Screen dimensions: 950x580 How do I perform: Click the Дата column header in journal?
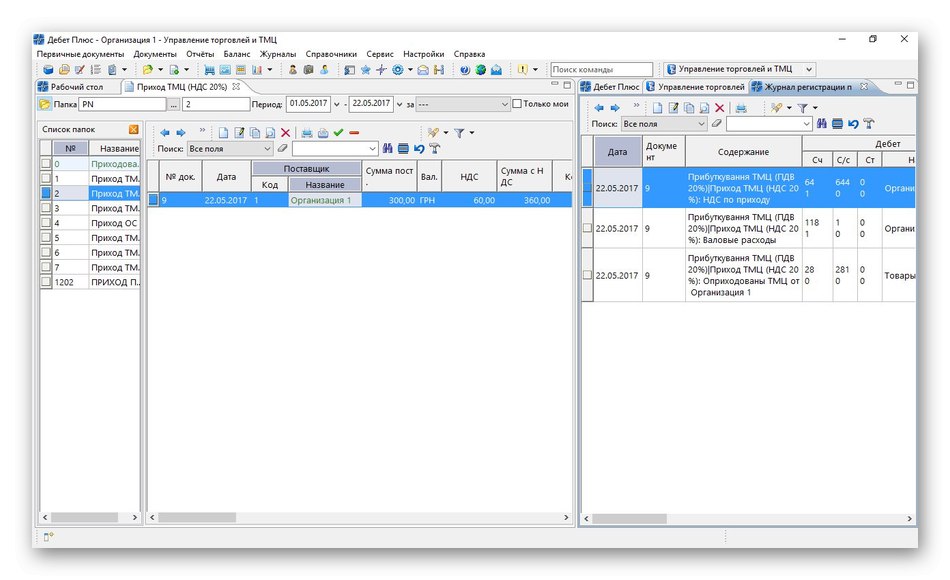pos(617,152)
